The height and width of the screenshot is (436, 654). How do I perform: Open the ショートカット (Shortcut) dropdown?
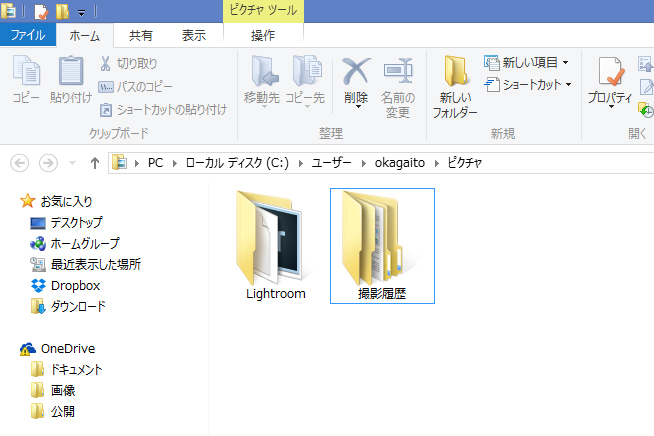point(528,85)
